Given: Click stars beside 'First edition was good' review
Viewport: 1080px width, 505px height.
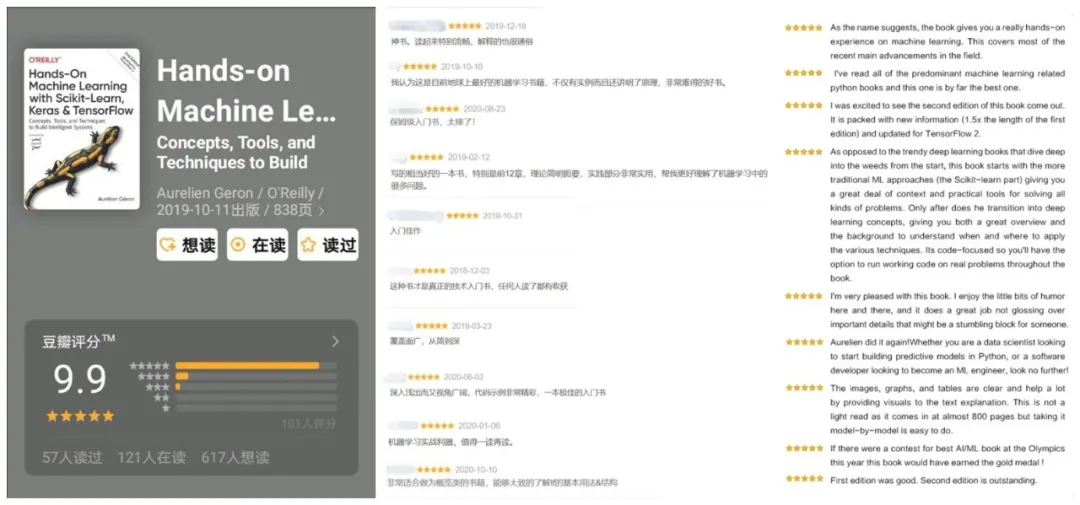Looking at the screenshot, I should click(x=804, y=478).
